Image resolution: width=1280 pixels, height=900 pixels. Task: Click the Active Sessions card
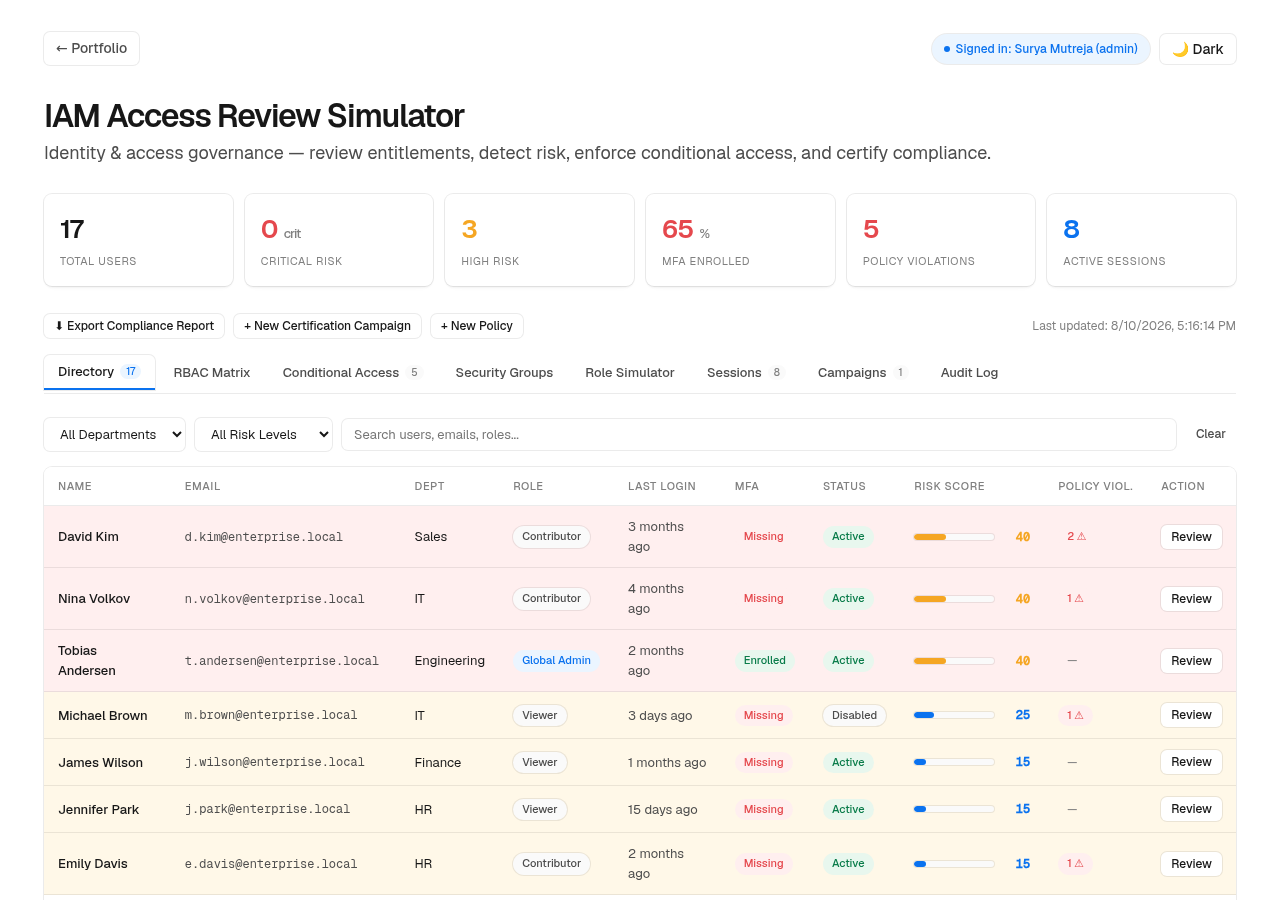[x=1141, y=240]
